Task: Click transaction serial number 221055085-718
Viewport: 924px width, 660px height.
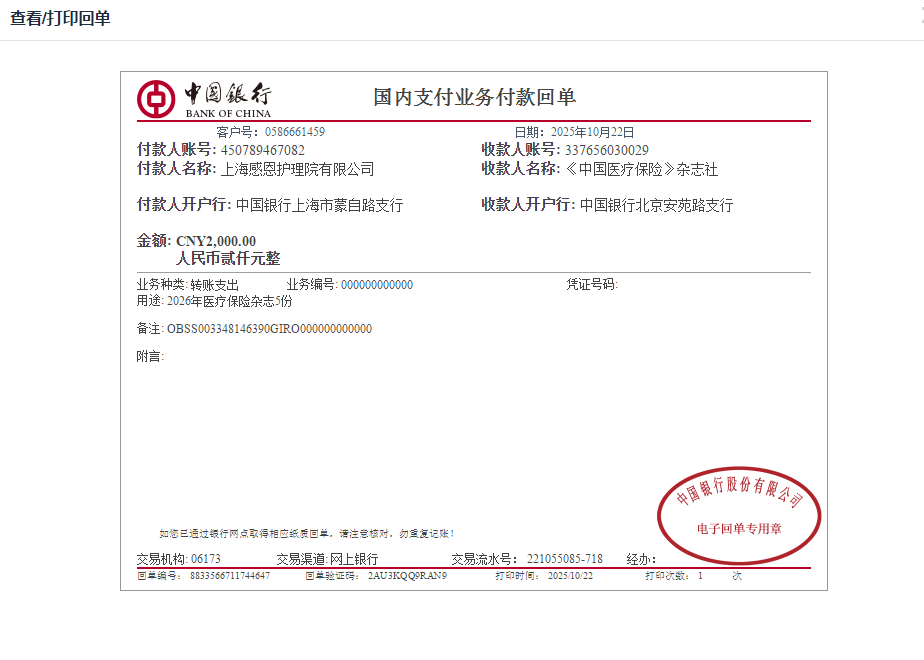Action: 564,559
